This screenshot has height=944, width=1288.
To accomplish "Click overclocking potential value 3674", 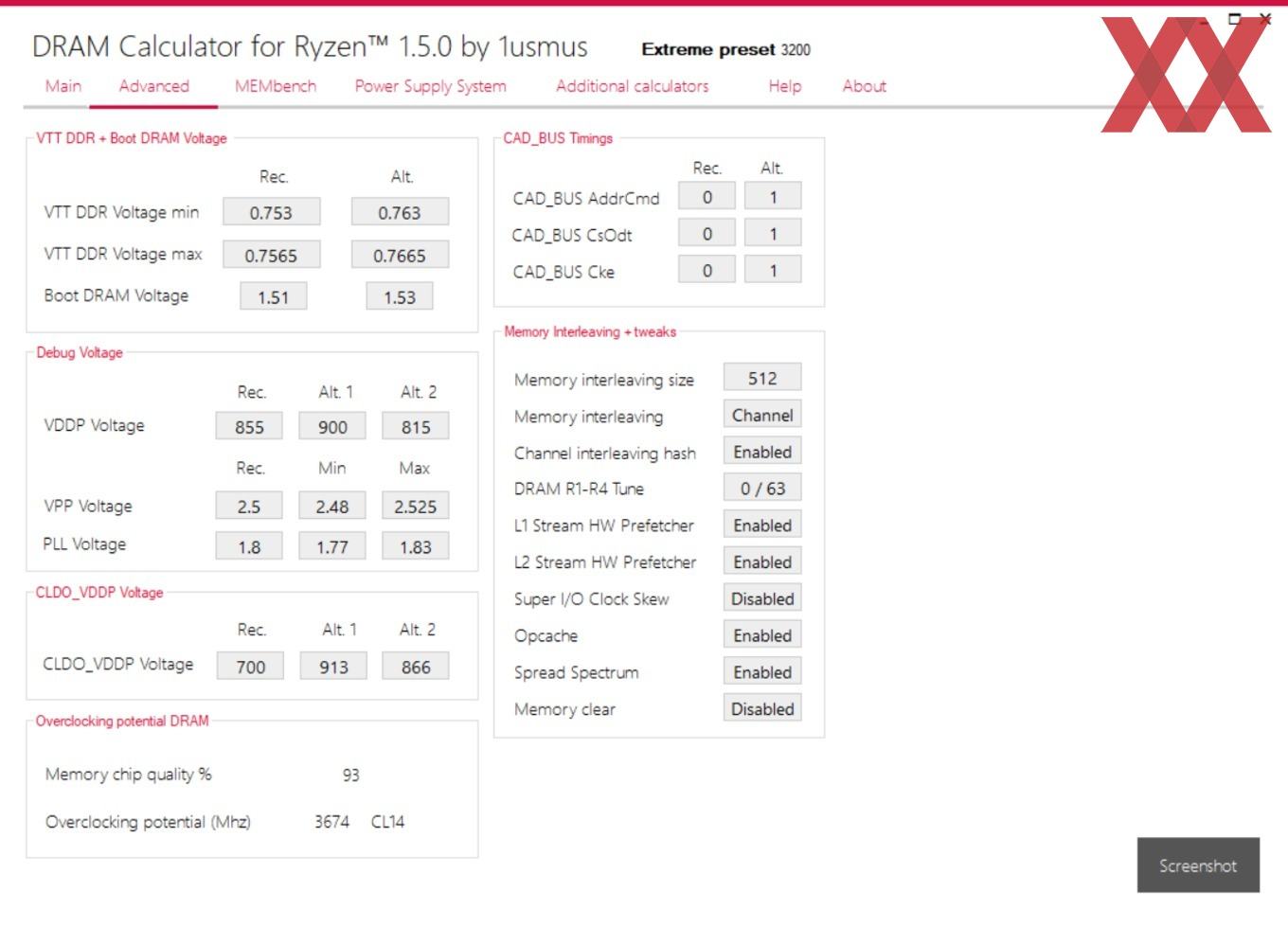I will 331,821.
